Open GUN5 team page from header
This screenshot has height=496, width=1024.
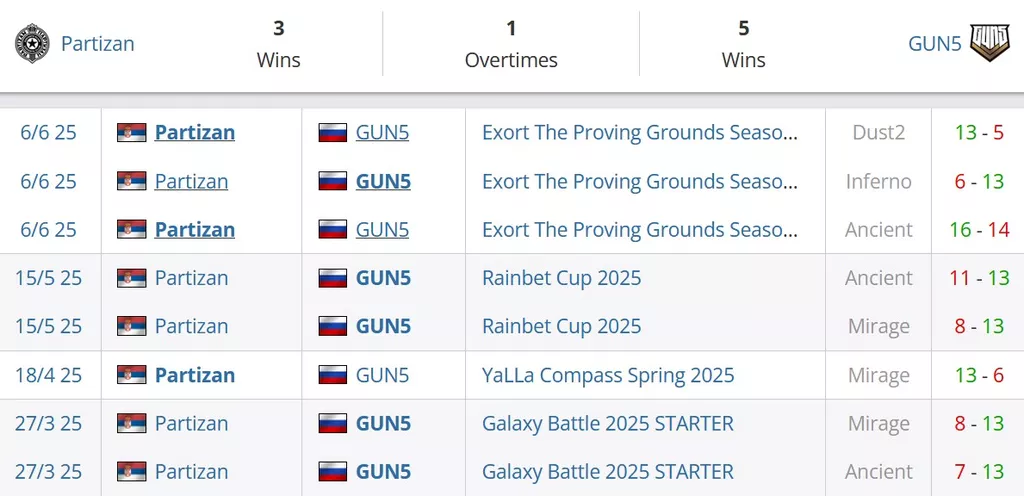935,44
